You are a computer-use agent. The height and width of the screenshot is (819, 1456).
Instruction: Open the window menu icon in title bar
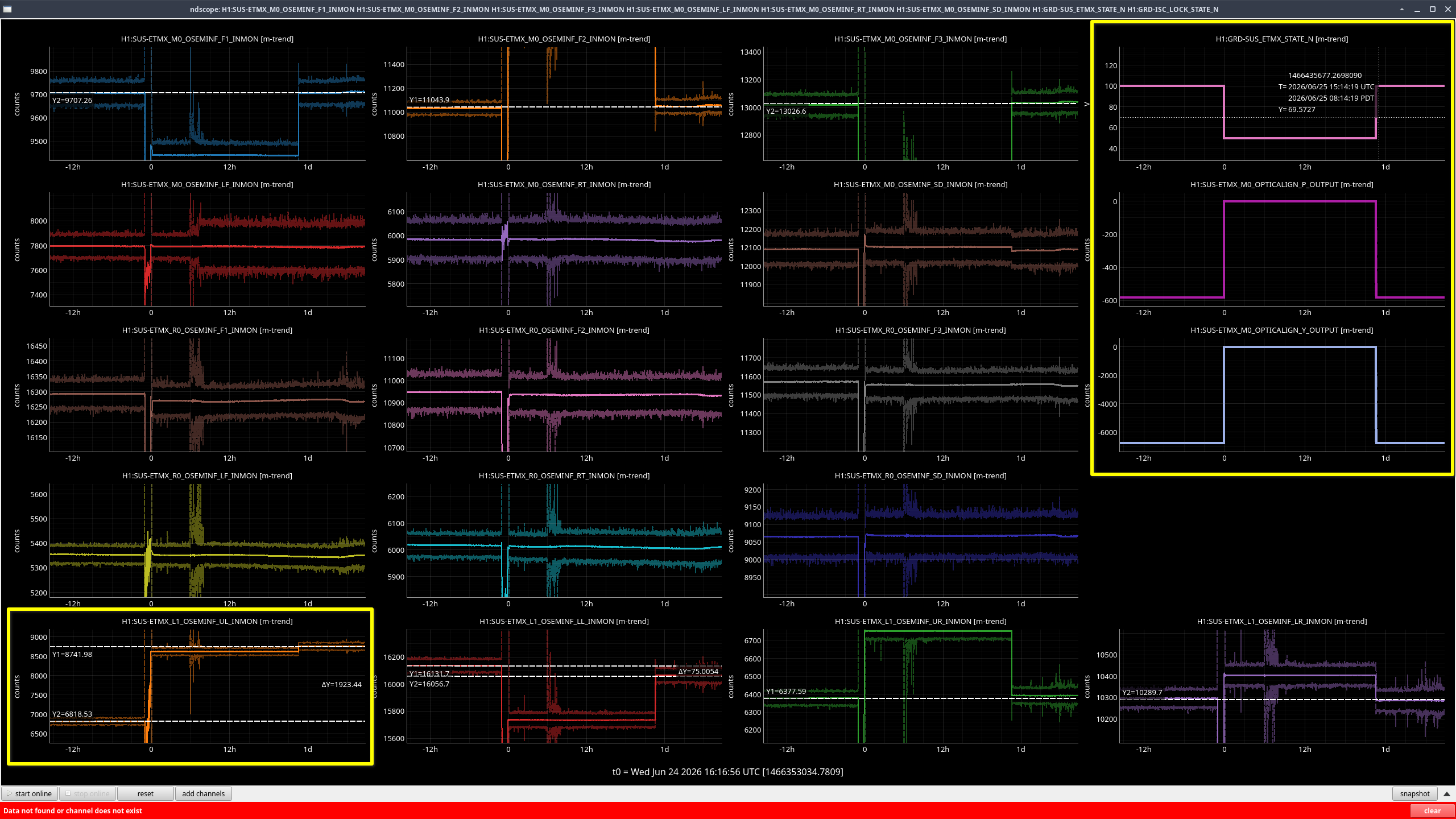[7, 9]
